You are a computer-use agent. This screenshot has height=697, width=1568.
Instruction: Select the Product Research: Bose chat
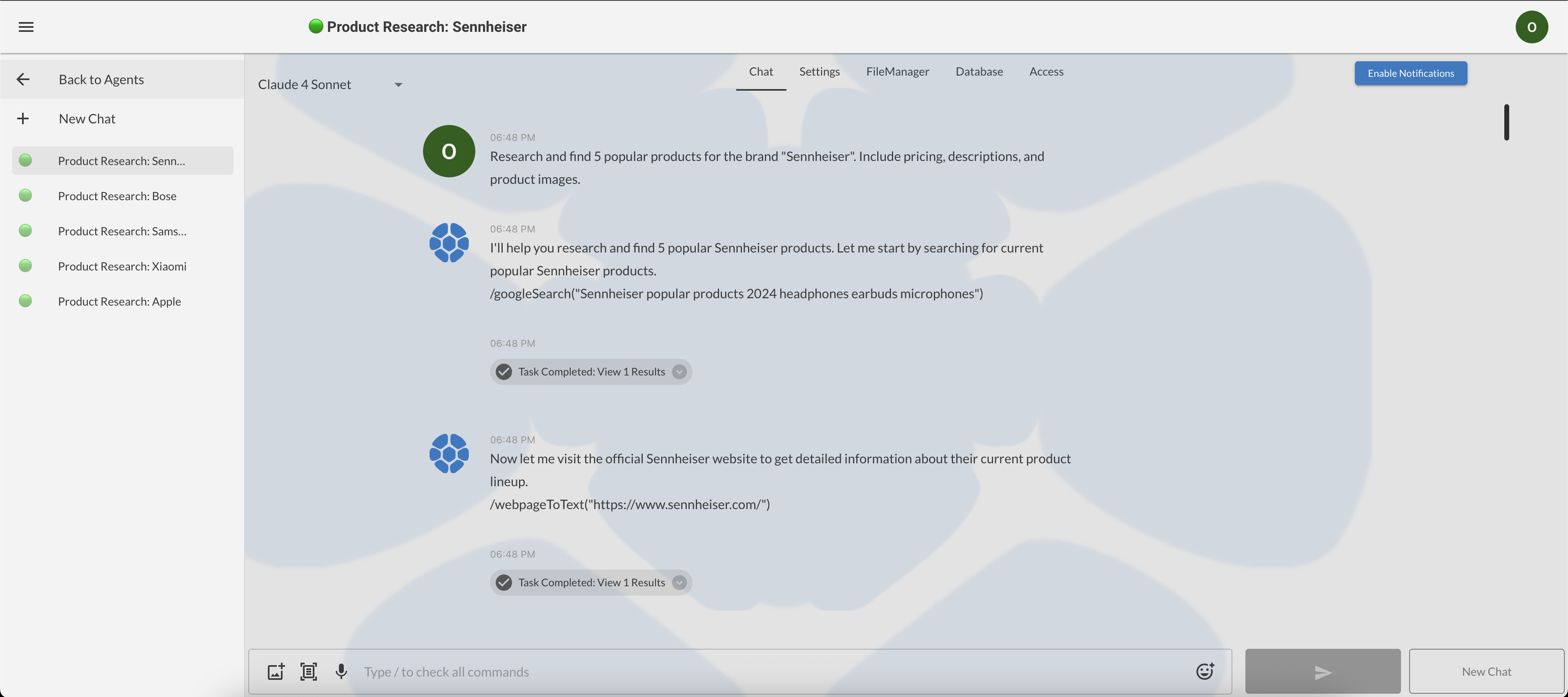pyautogui.click(x=122, y=196)
